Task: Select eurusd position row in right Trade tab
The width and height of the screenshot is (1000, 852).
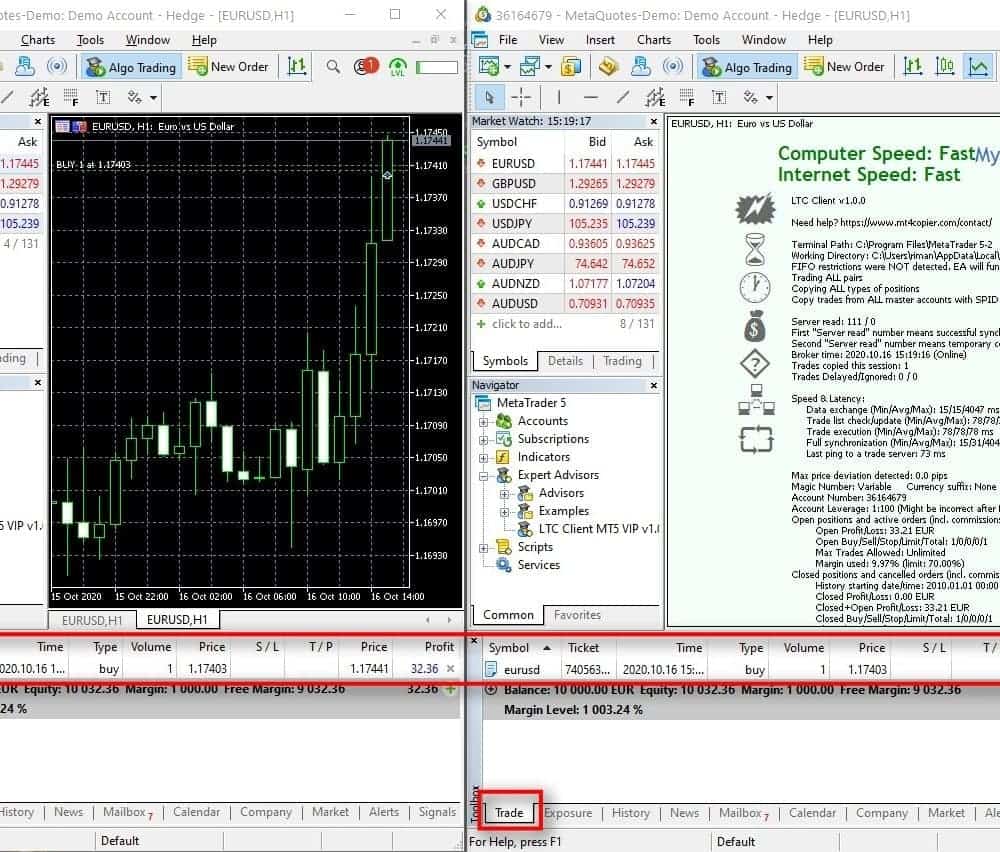Action: point(741,670)
